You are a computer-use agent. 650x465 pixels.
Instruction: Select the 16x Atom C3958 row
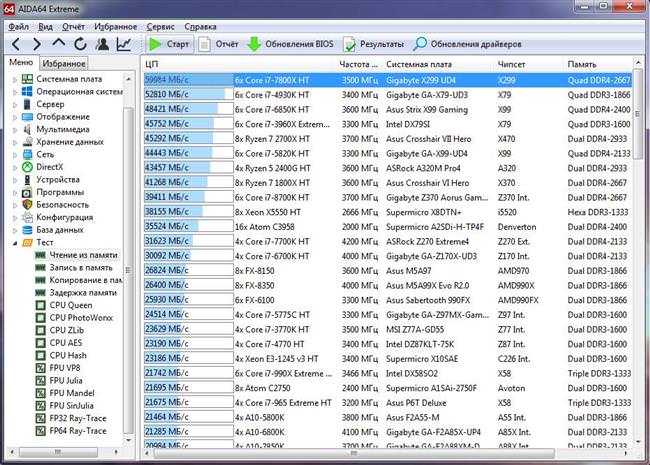coord(388,227)
